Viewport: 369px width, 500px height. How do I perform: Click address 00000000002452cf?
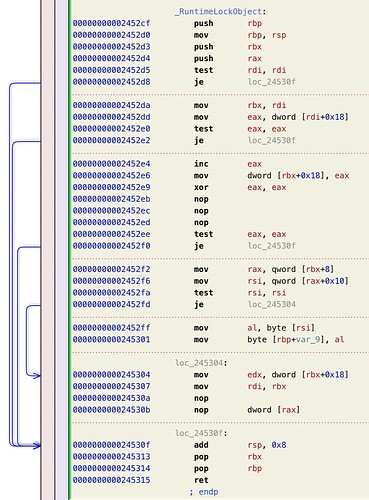click(111, 23)
